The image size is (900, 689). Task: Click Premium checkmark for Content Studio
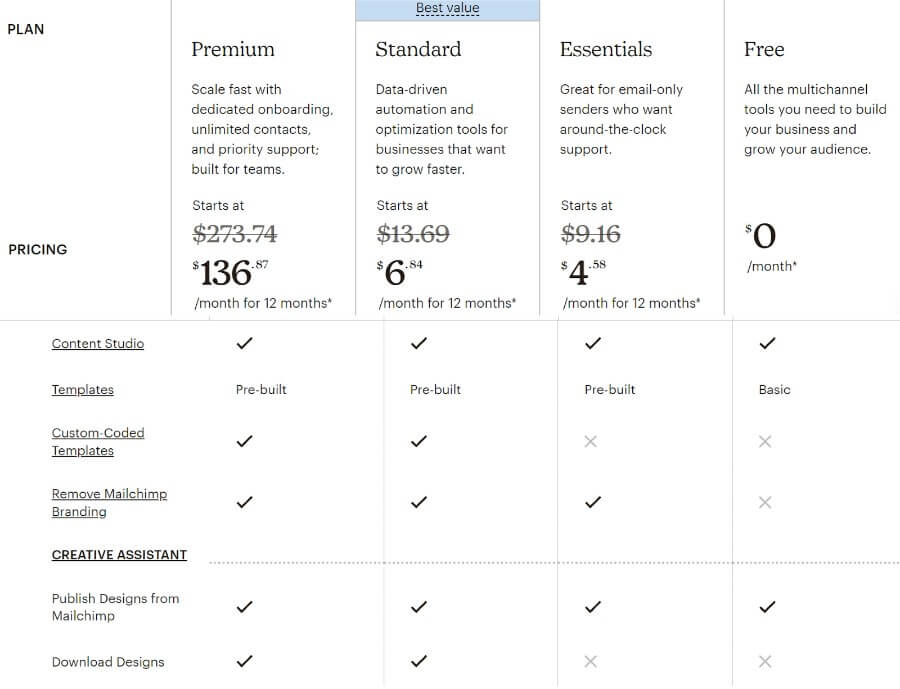(245, 343)
